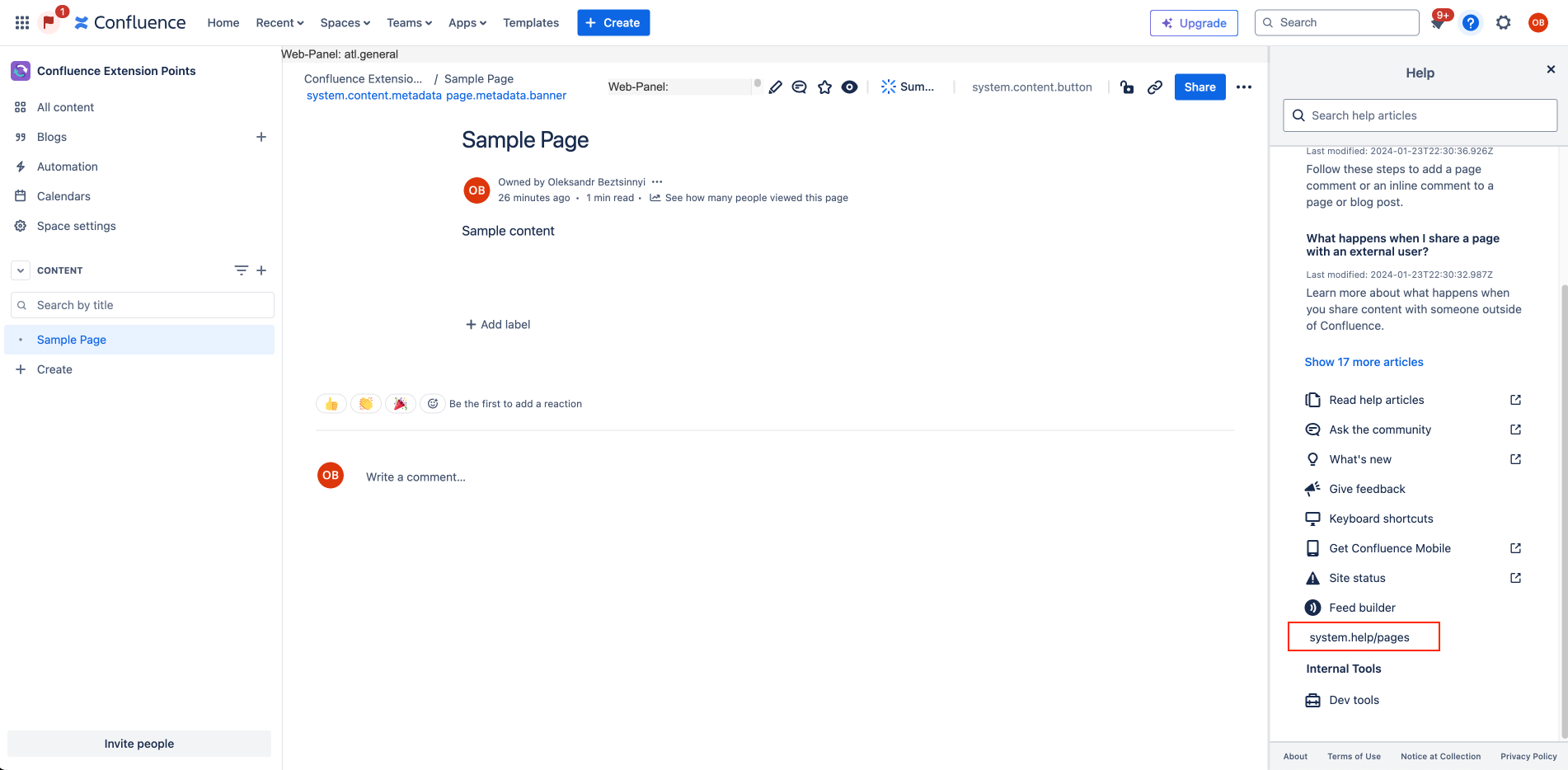Open ellipsis menu next to owner name
The width and height of the screenshot is (1568, 770).
tap(657, 182)
